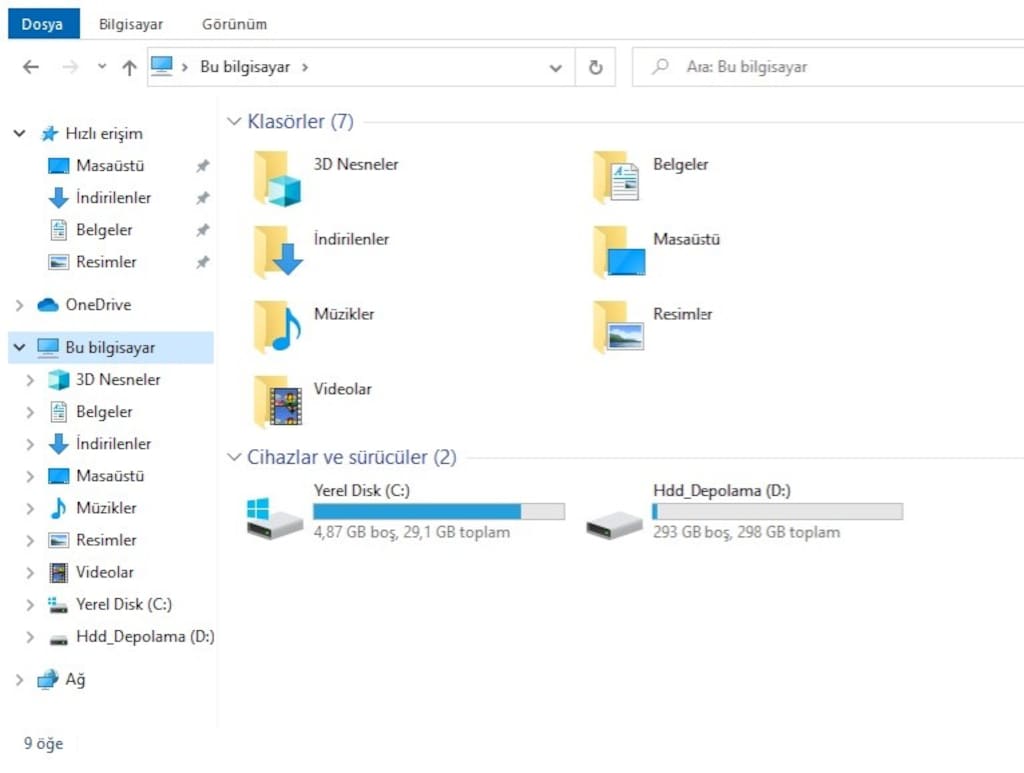The width and height of the screenshot is (1024, 773).
Task: Open the Dosya ribbon tab
Action: click(x=43, y=24)
